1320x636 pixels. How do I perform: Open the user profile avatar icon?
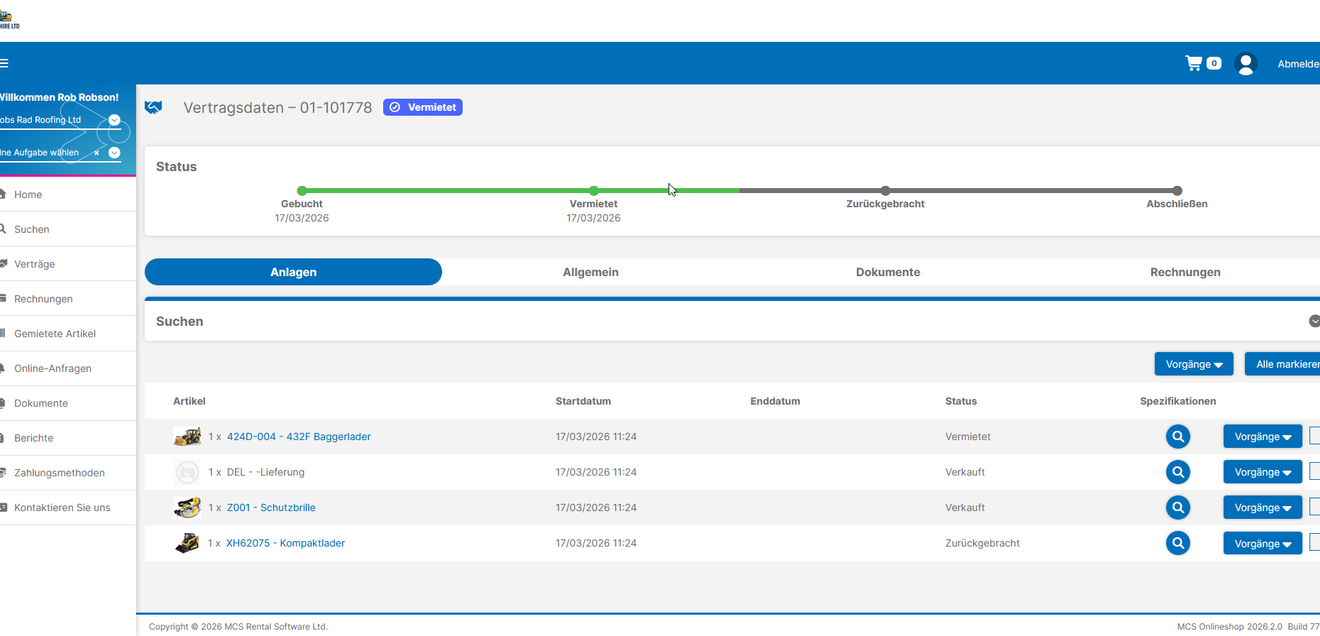click(x=1245, y=63)
